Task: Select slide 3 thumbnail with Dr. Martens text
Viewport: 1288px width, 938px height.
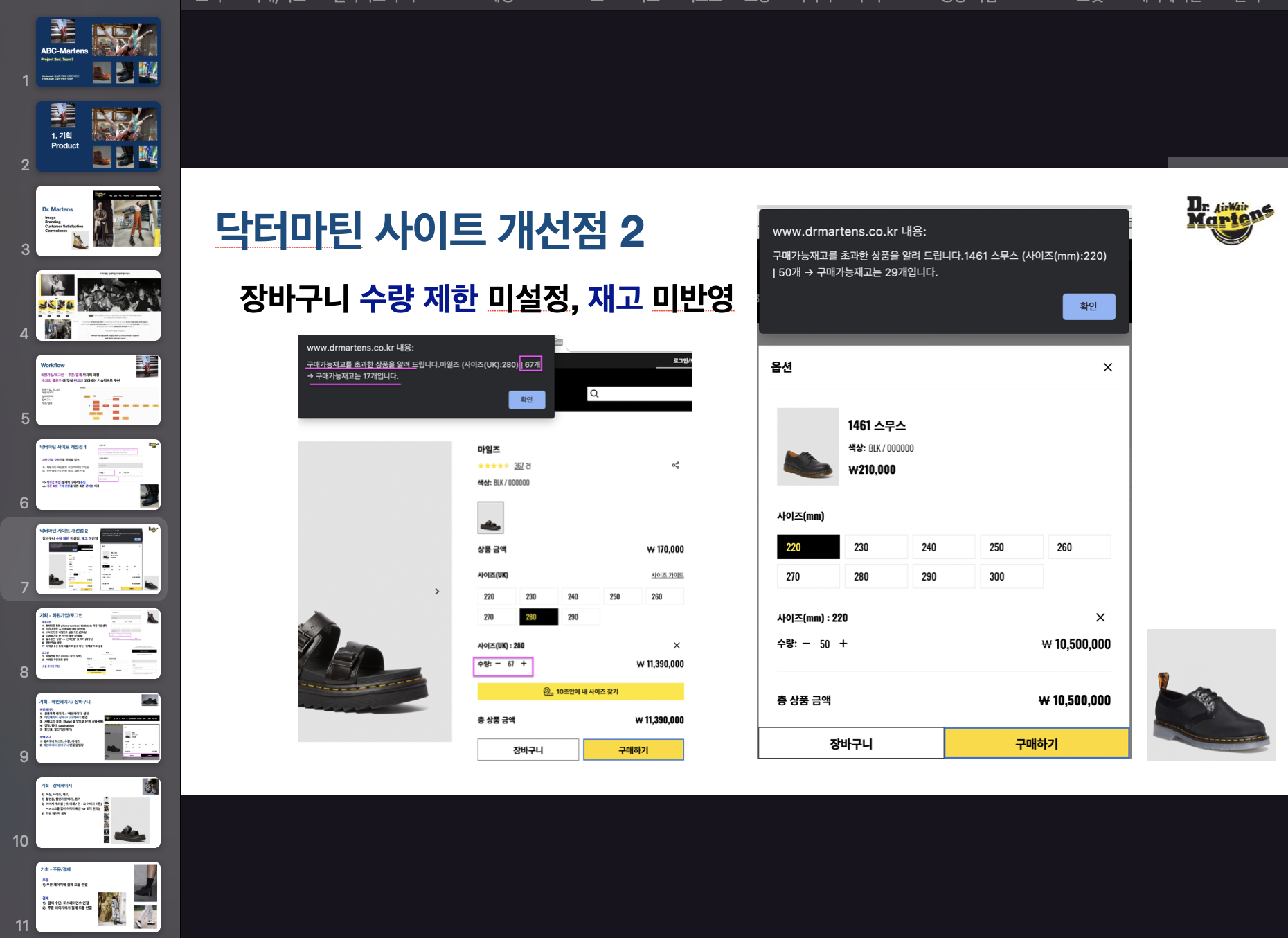Action: click(x=98, y=221)
